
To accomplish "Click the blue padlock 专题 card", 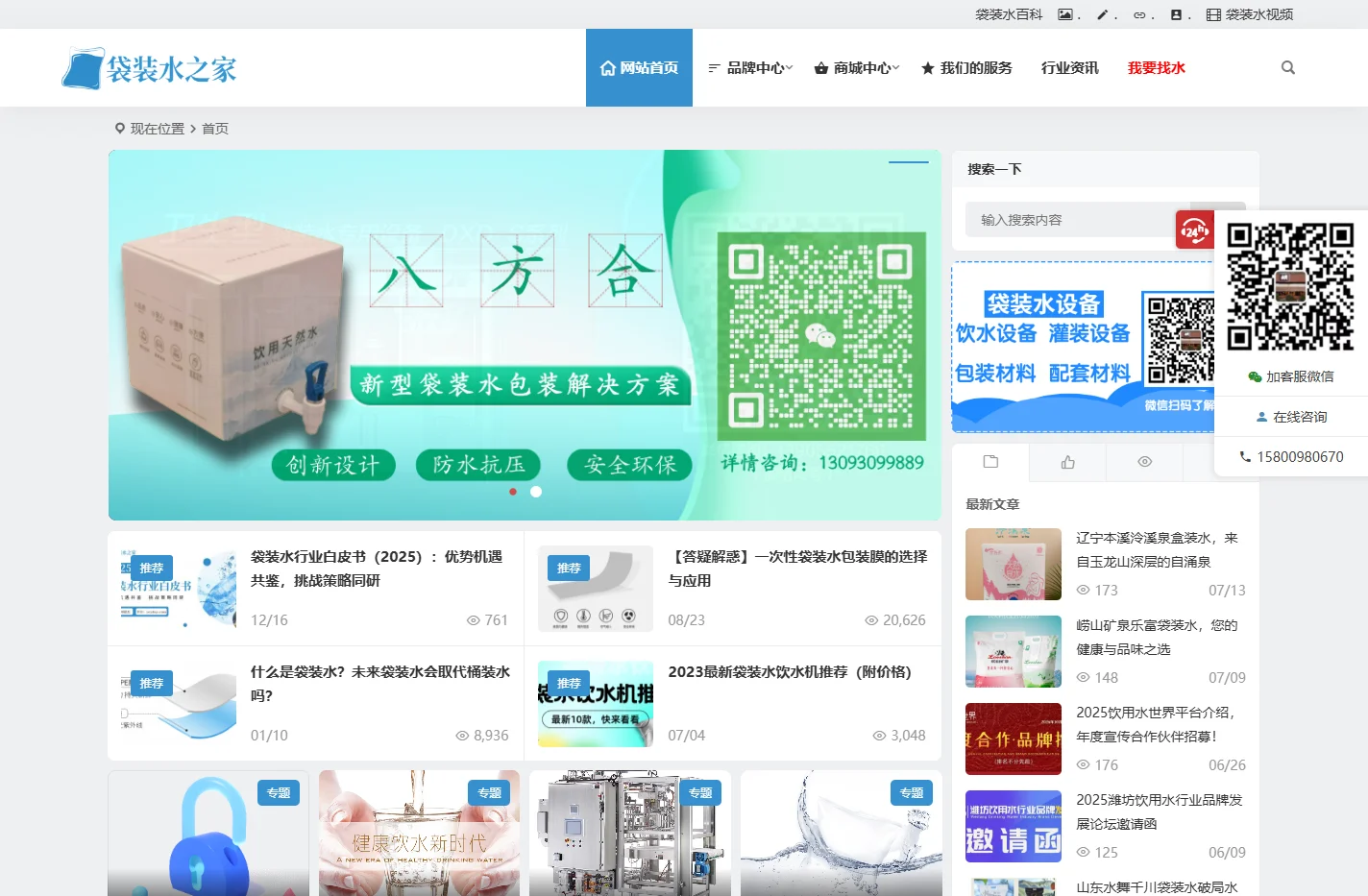I will pyautogui.click(x=208, y=833).
